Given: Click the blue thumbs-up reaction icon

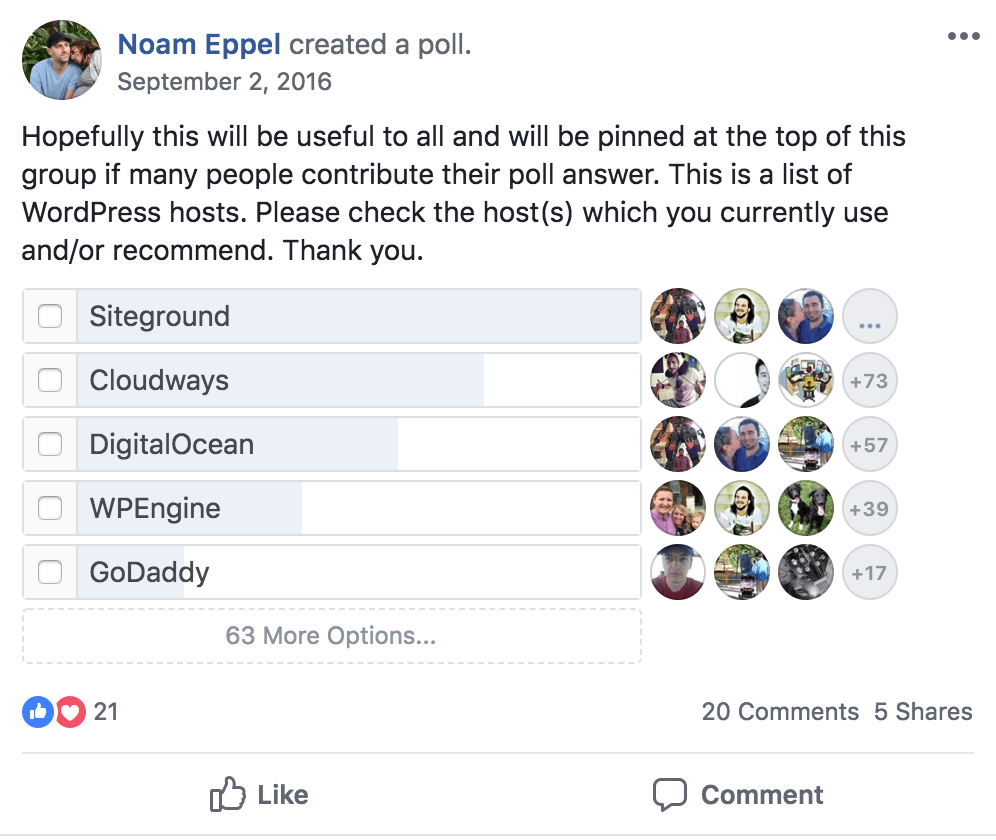Looking at the screenshot, I should (x=37, y=712).
